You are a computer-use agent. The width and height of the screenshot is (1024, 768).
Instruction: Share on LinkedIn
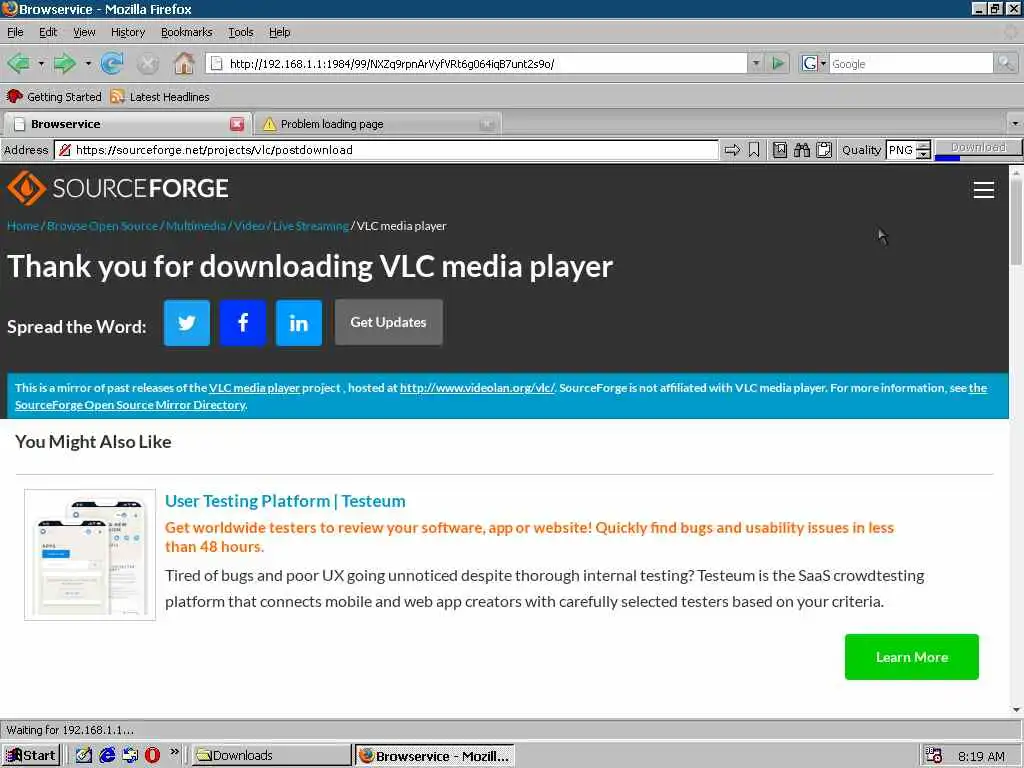299,323
